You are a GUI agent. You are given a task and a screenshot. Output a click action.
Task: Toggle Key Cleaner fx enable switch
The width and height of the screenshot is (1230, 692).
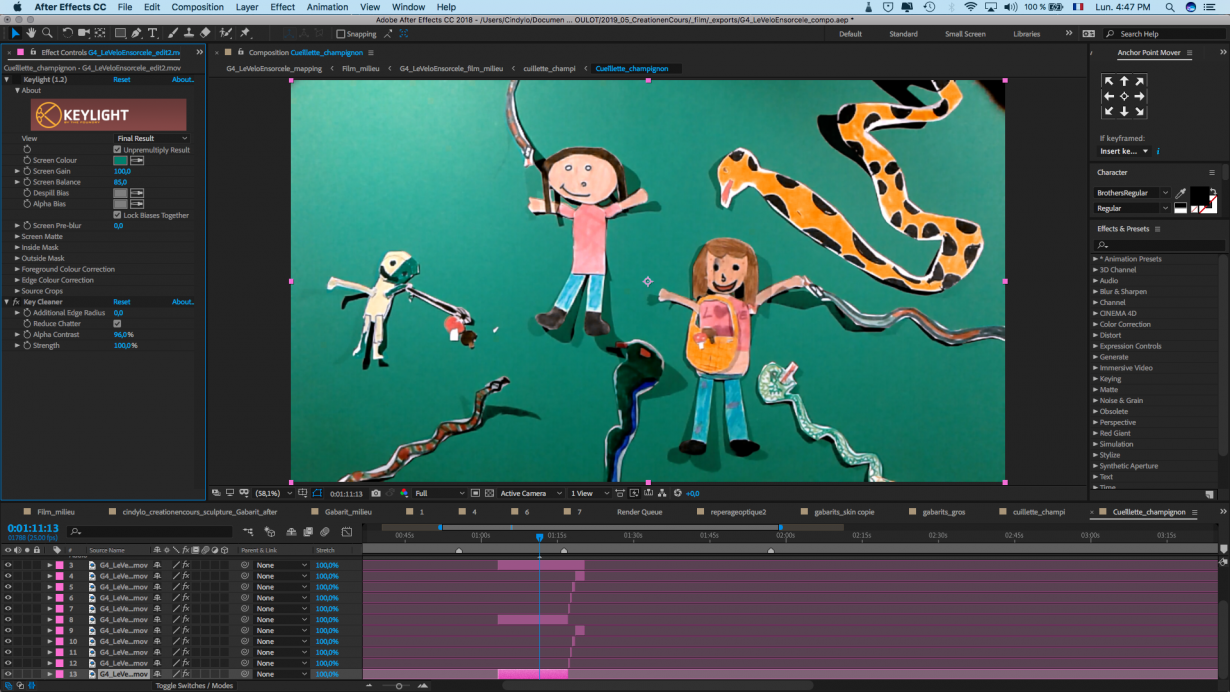click(16, 302)
